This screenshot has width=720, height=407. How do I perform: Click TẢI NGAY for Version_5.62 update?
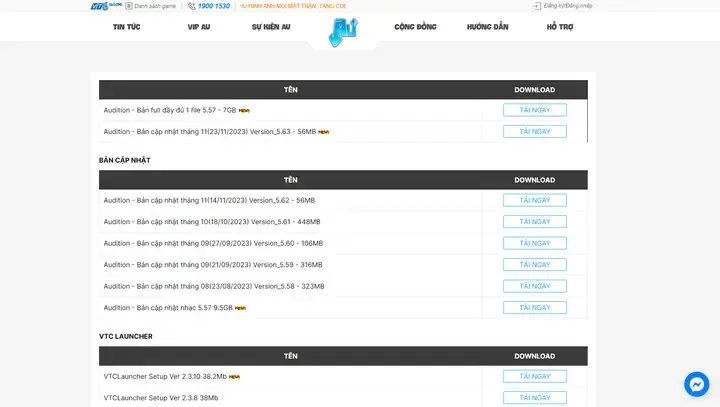click(x=534, y=200)
